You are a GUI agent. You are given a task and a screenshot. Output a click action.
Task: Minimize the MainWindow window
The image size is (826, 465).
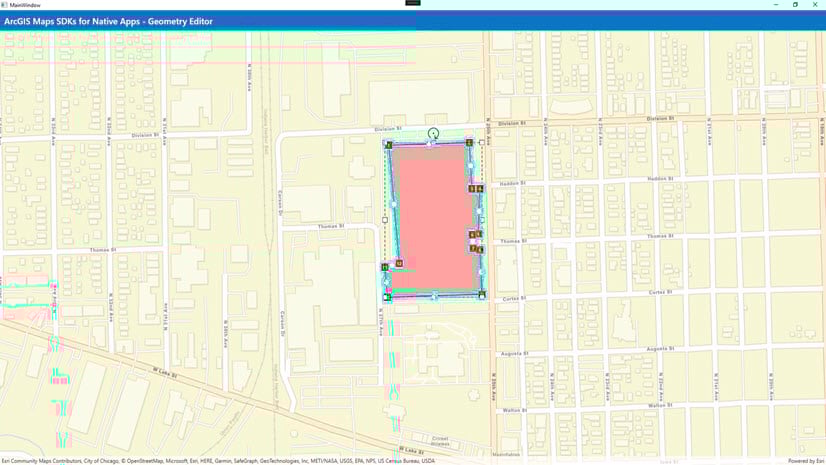(x=776, y=5)
